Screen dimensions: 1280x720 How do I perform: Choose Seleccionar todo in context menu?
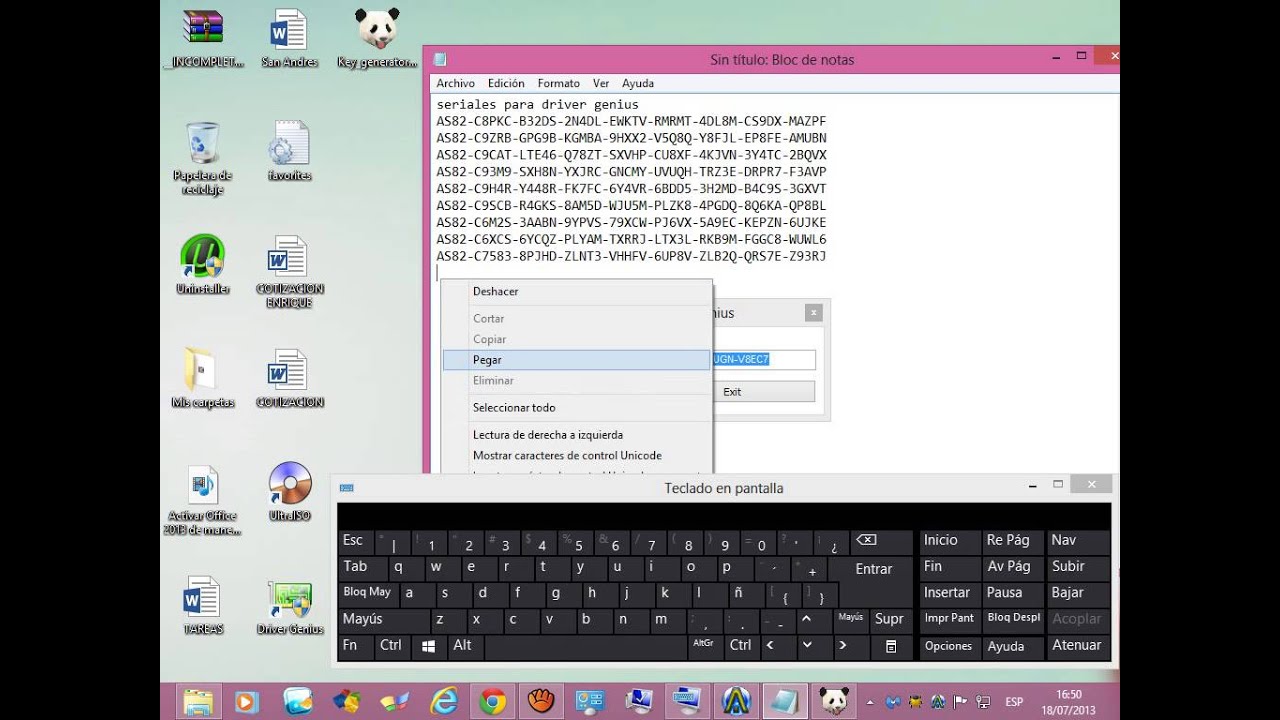[514, 407]
